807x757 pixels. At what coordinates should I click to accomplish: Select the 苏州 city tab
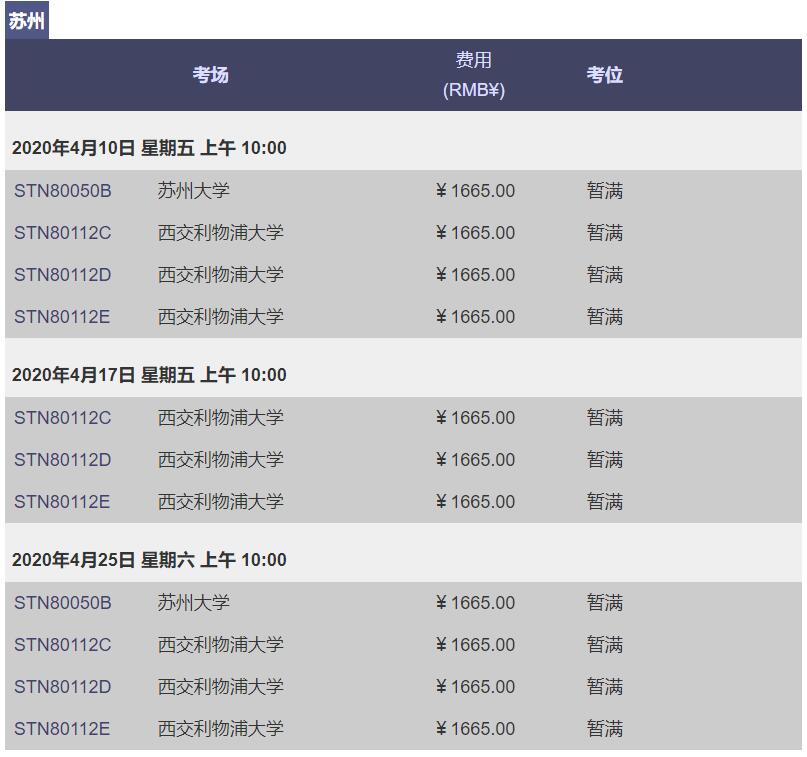[27, 21]
